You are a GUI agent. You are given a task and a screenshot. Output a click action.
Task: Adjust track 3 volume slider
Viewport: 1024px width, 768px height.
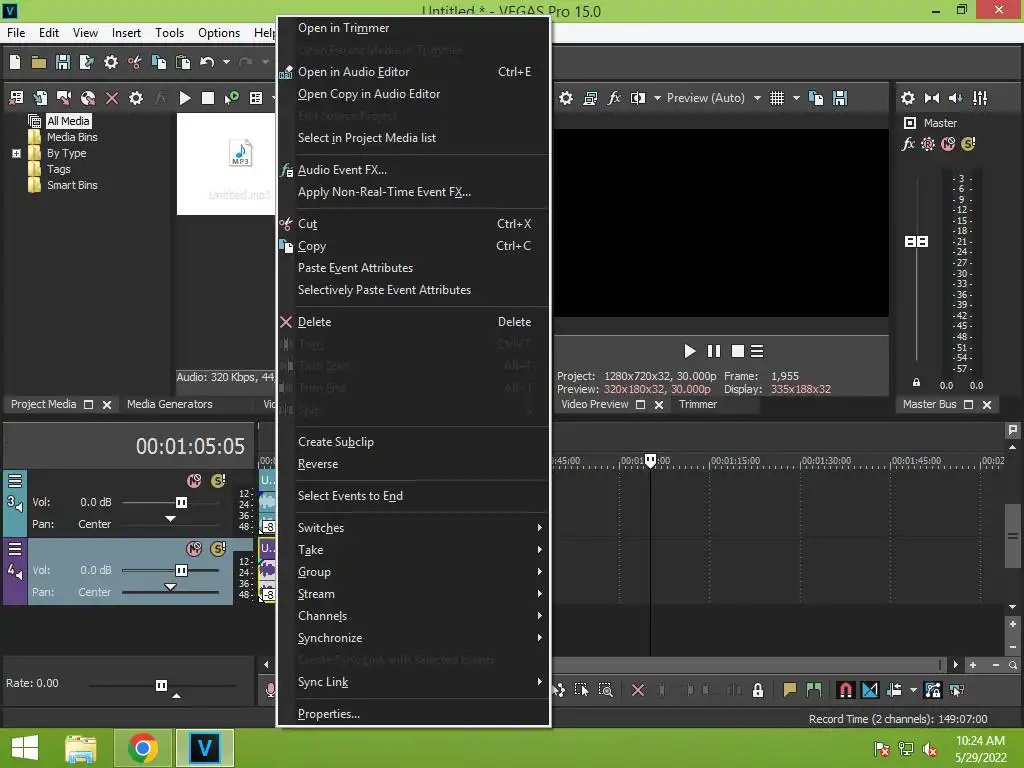tap(181, 502)
